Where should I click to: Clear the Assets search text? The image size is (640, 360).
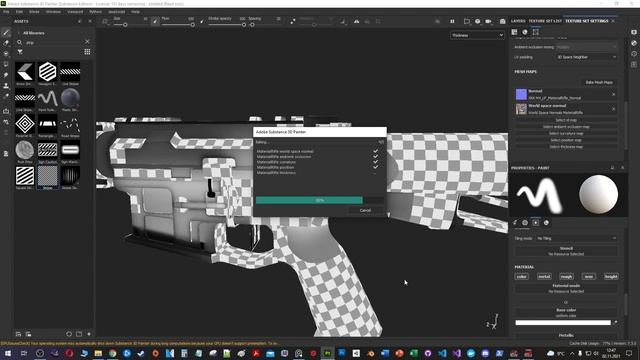tap(87, 42)
